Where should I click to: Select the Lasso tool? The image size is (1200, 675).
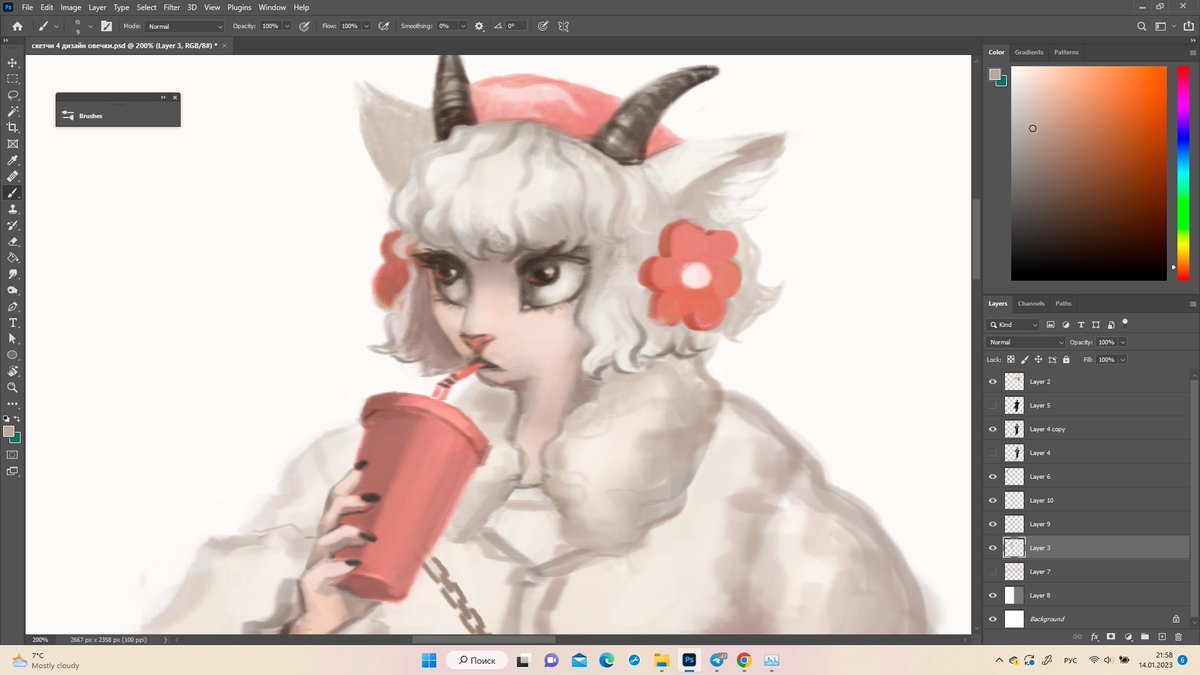point(13,95)
